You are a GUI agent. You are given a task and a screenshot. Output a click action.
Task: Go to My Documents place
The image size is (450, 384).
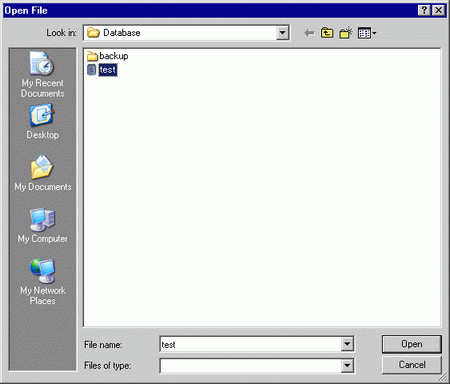pyautogui.click(x=43, y=173)
